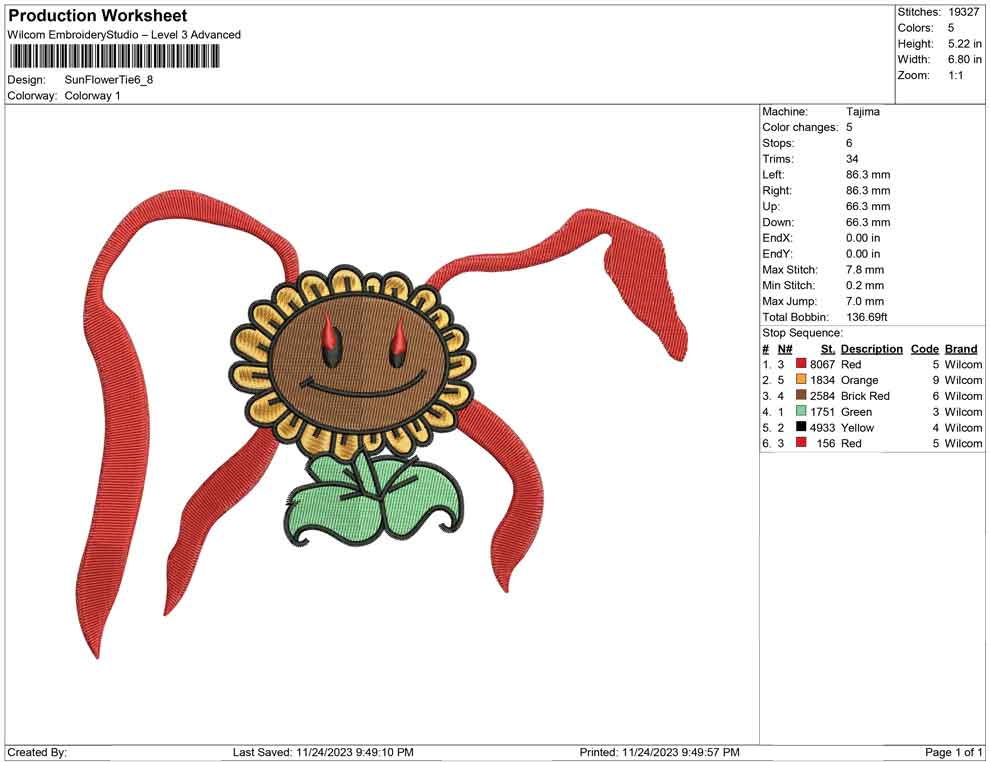990x762 pixels.
Task: Click the Height value '5.22 in'
Action: coord(965,44)
